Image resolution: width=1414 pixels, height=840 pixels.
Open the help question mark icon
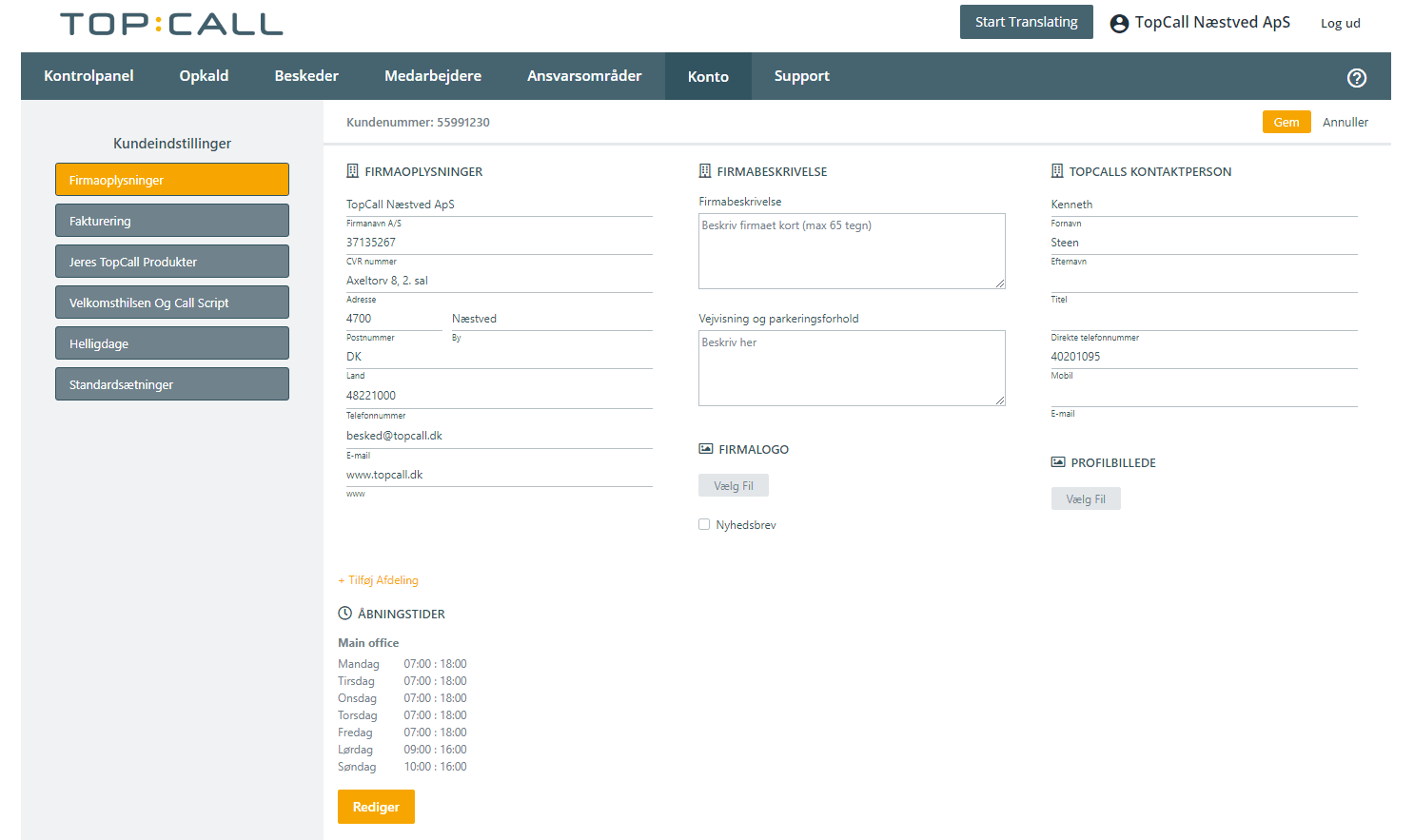point(1357,78)
